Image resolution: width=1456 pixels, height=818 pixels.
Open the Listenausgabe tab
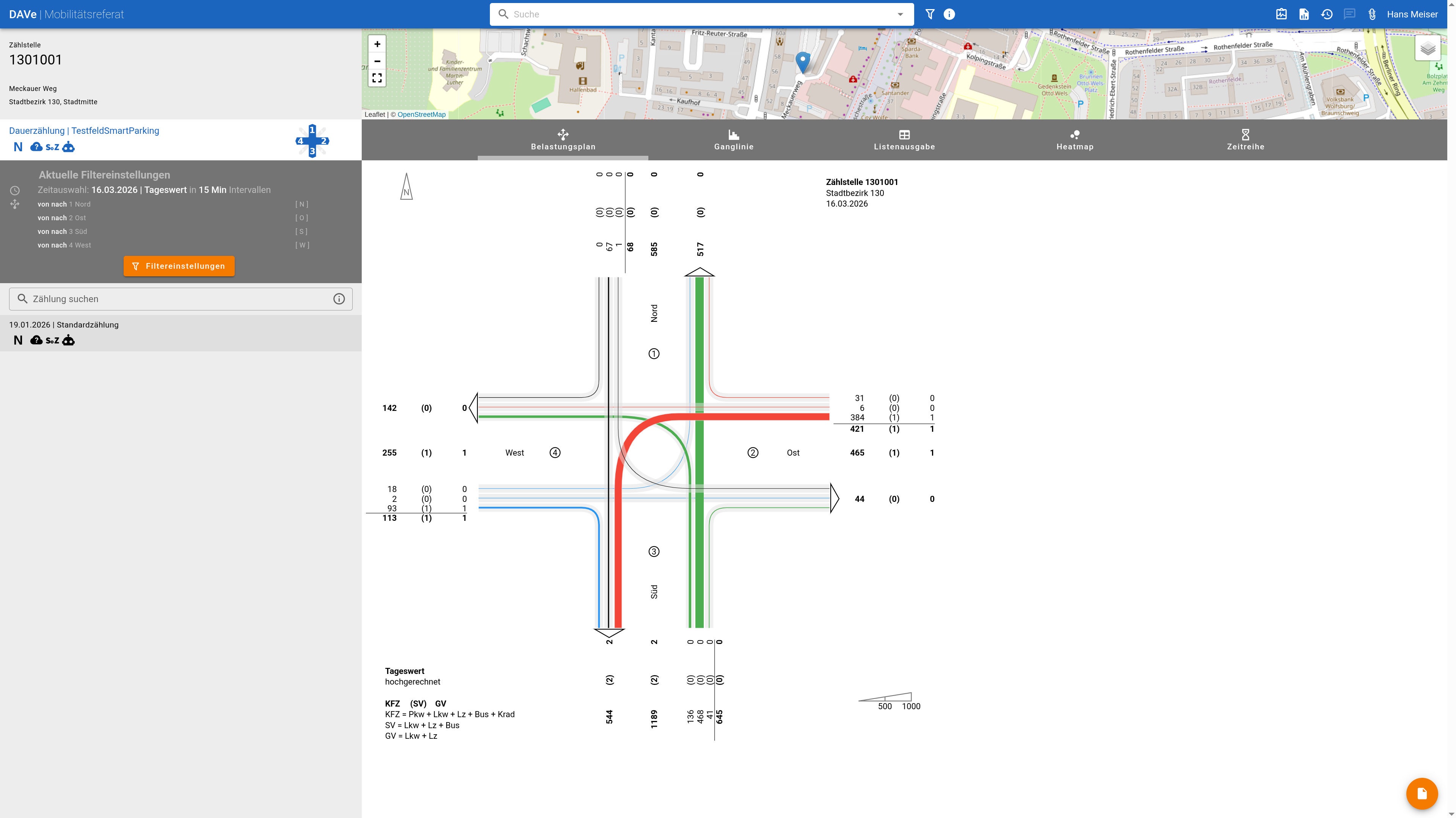coord(904,139)
